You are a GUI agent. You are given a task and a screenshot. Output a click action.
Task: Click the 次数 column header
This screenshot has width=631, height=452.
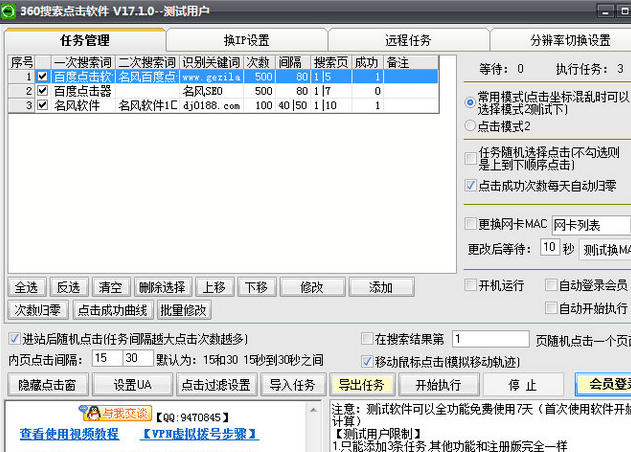pyautogui.click(x=259, y=62)
